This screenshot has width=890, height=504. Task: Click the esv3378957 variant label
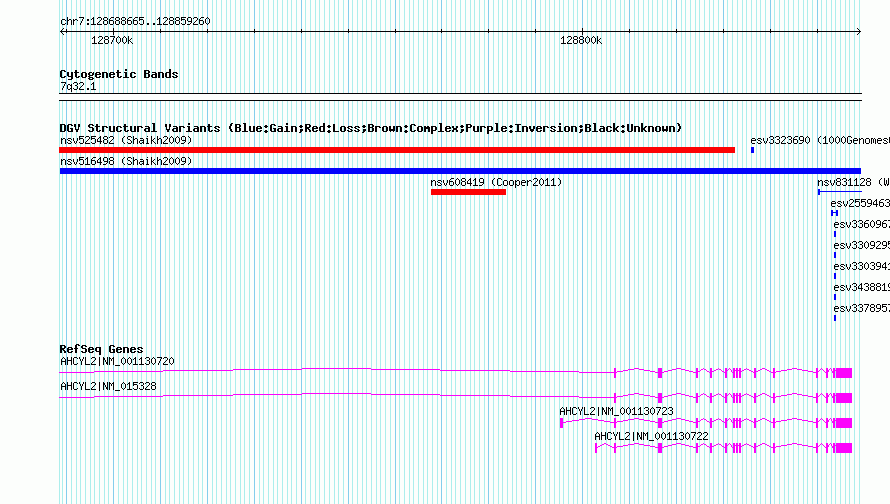click(x=862, y=308)
